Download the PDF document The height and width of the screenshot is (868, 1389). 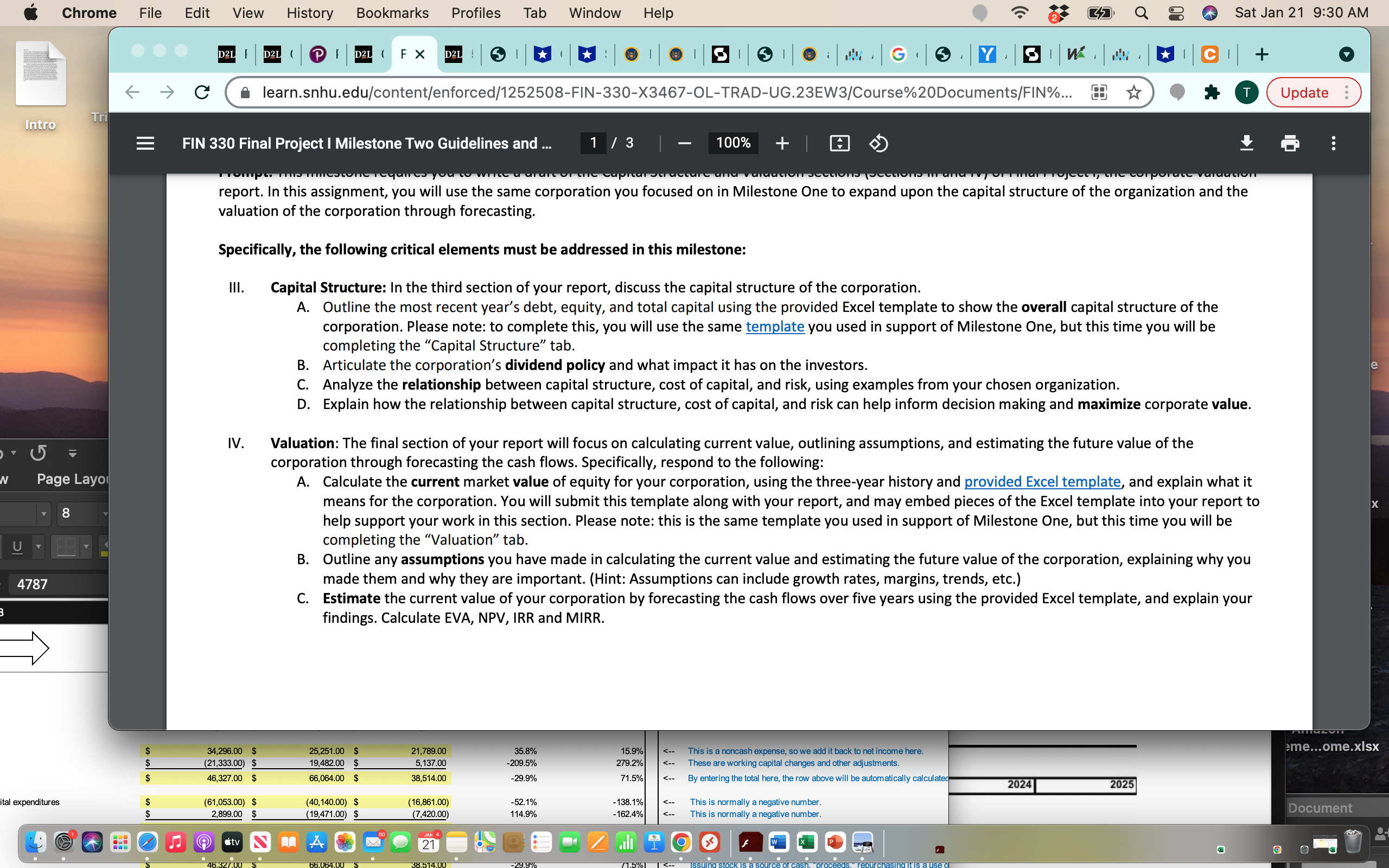coord(1247,143)
